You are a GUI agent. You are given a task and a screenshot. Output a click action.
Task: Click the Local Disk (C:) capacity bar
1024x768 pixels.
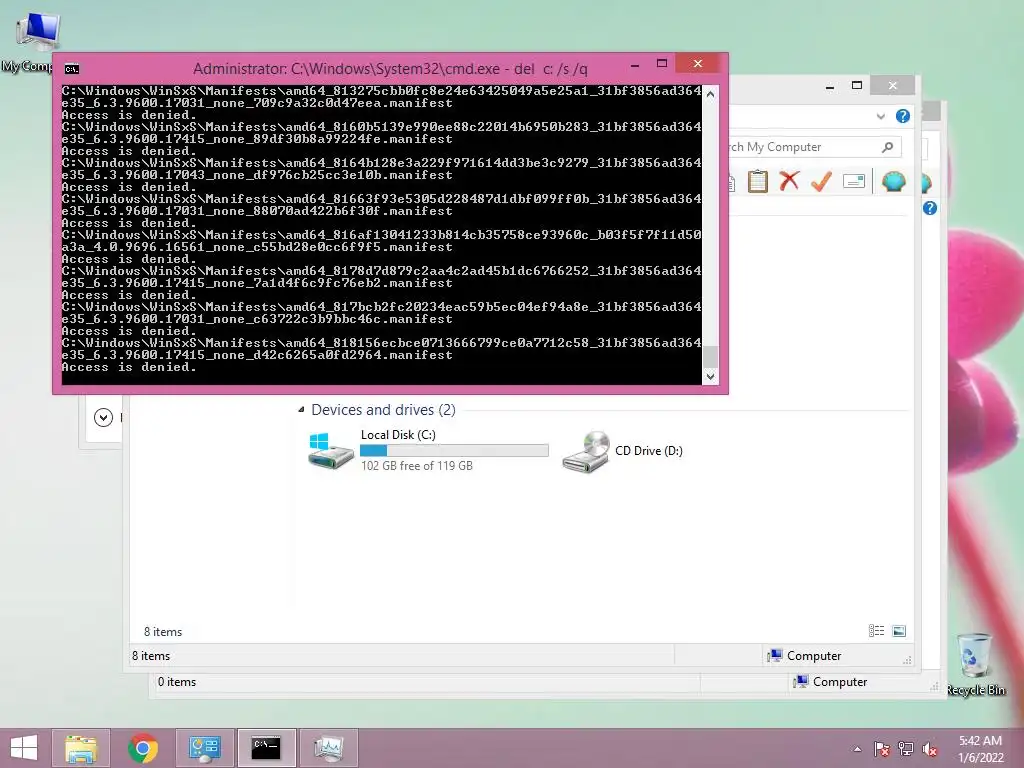point(455,451)
